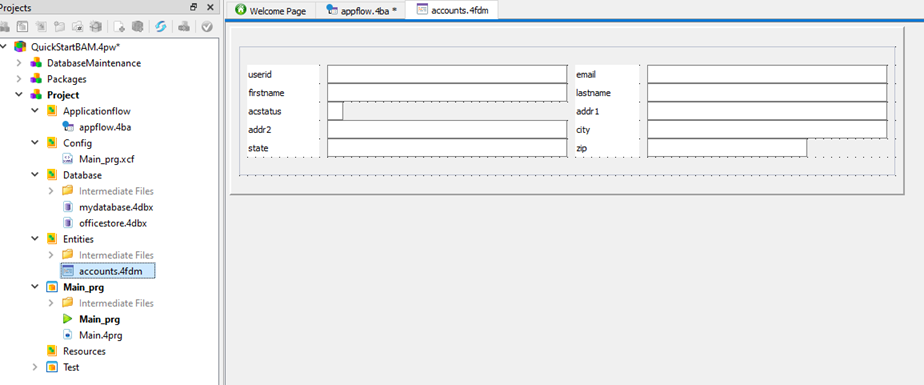Click the add-file page icon with plus
The image size is (924, 385).
click(119, 27)
